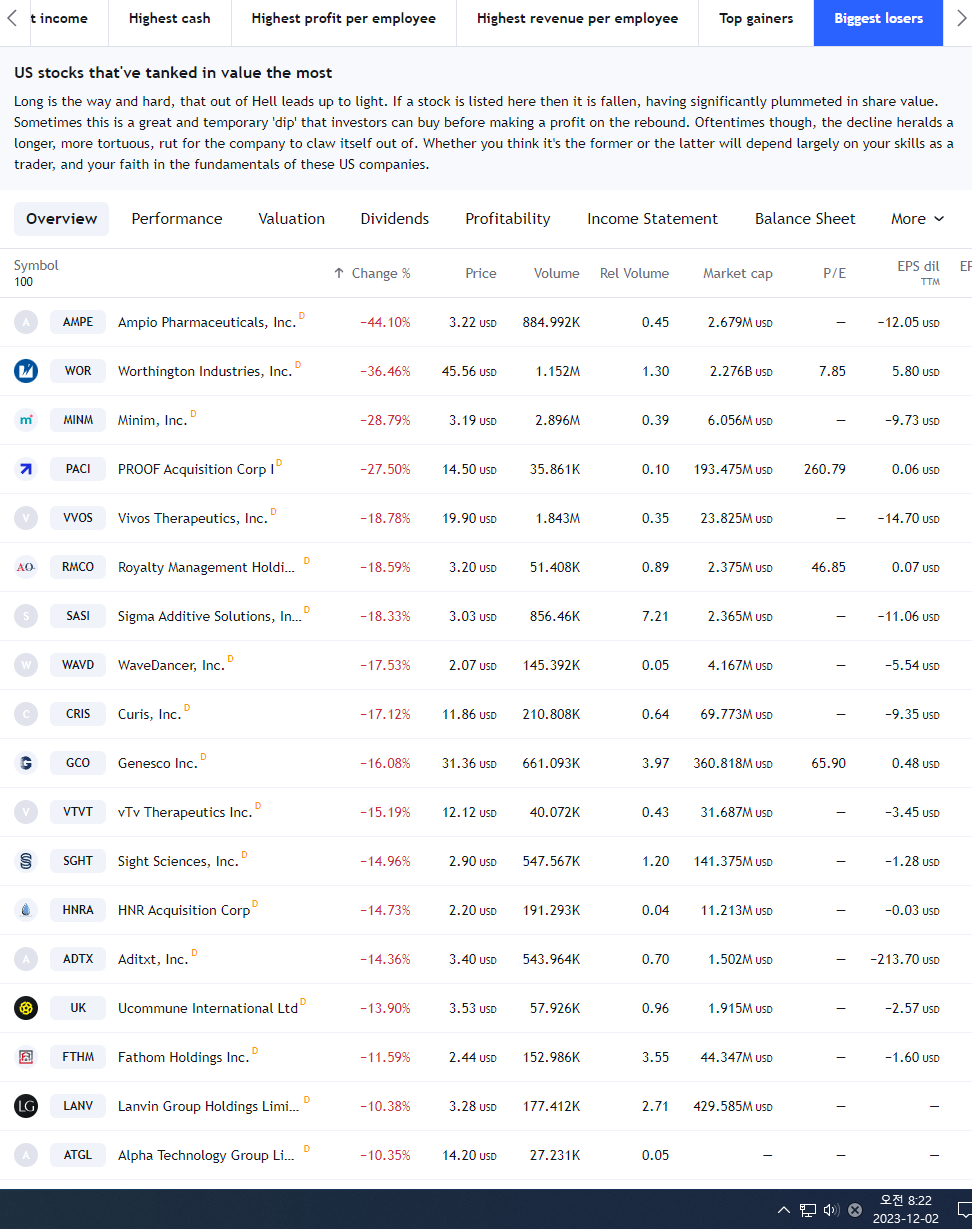Open Vivos Therapeutics, Inc. link
The width and height of the screenshot is (972, 1229).
[193, 518]
